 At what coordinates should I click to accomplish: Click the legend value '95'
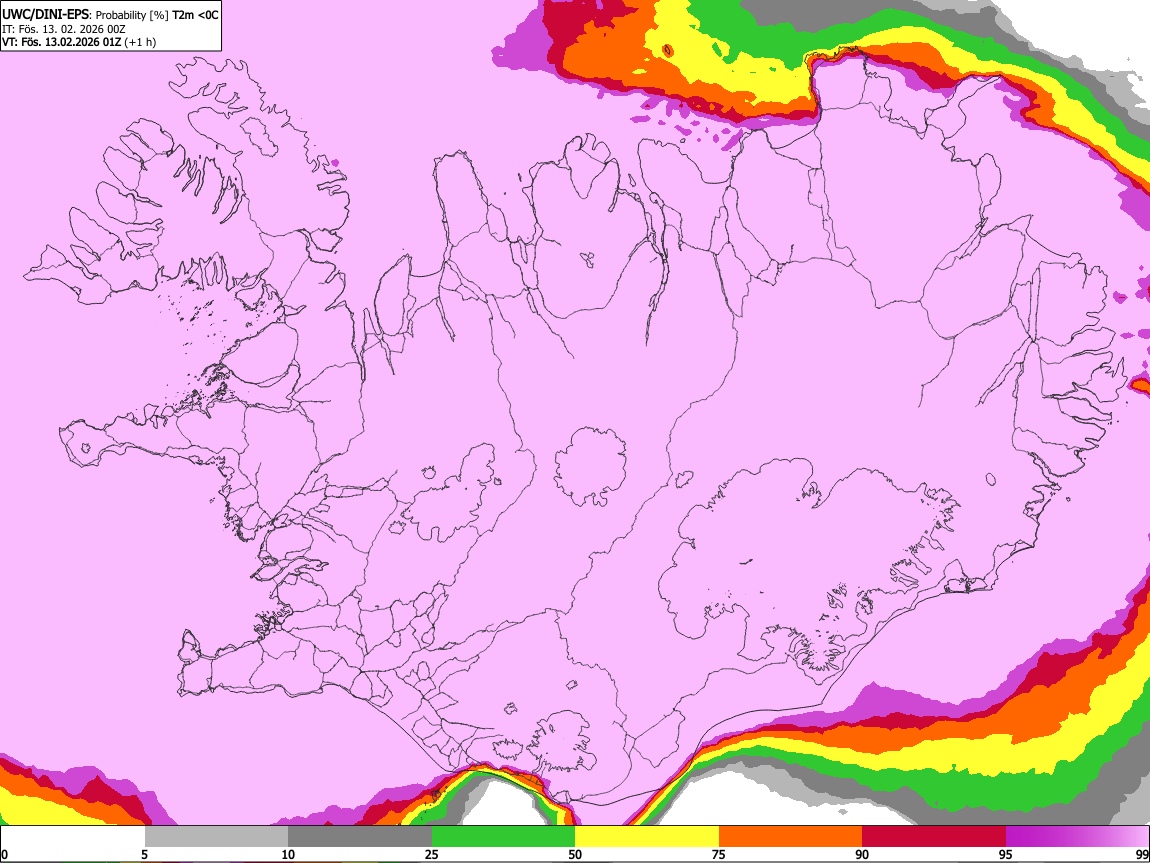click(1006, 854)
